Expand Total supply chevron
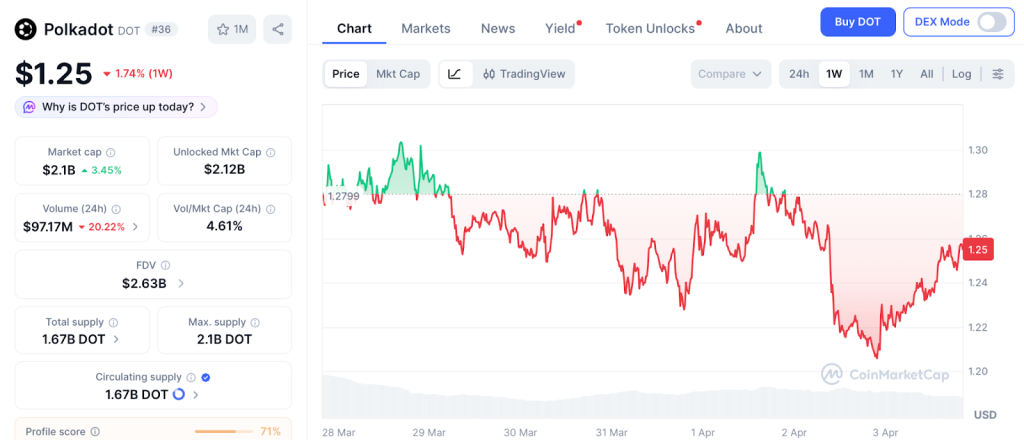Screen dimensions: 1024x440 click(x=117, y=339)
